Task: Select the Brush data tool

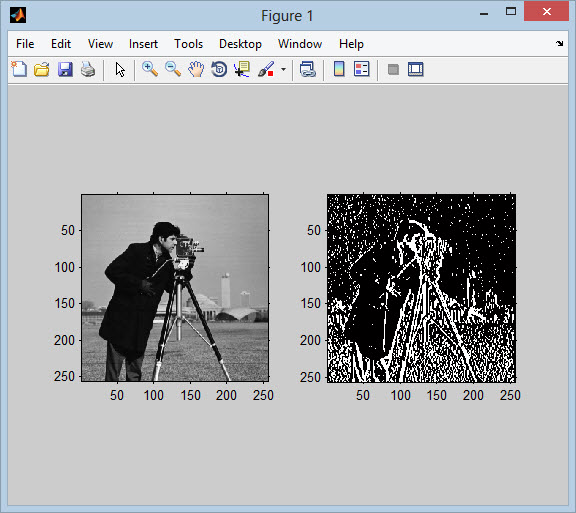Action: click(266, 69)
